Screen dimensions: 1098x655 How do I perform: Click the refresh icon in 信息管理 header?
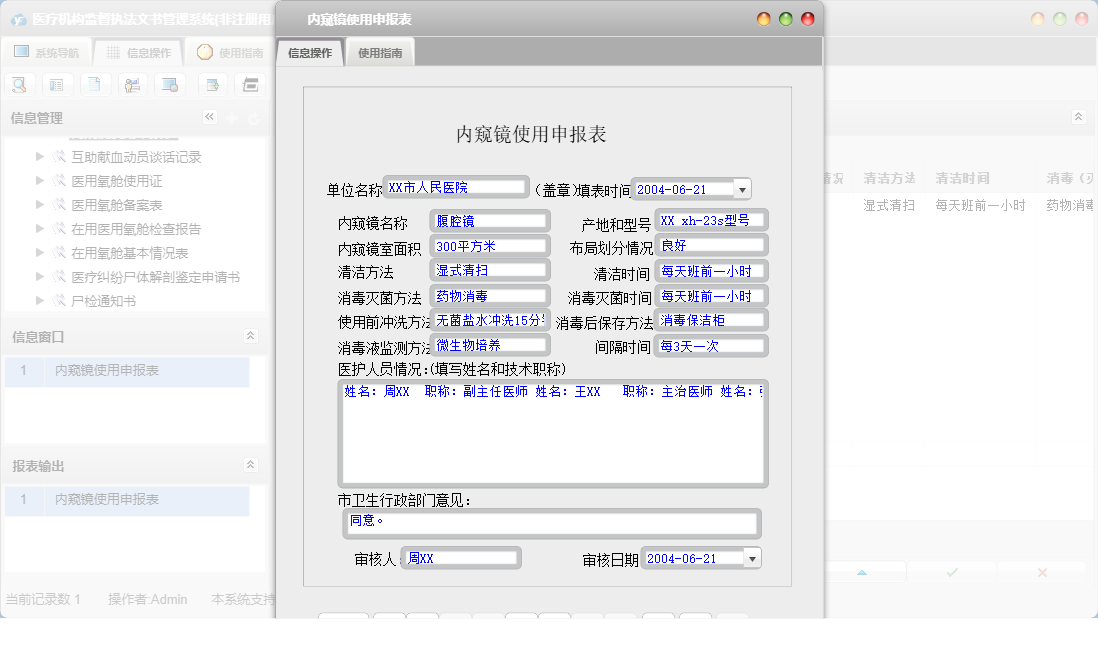click(253, 119)
